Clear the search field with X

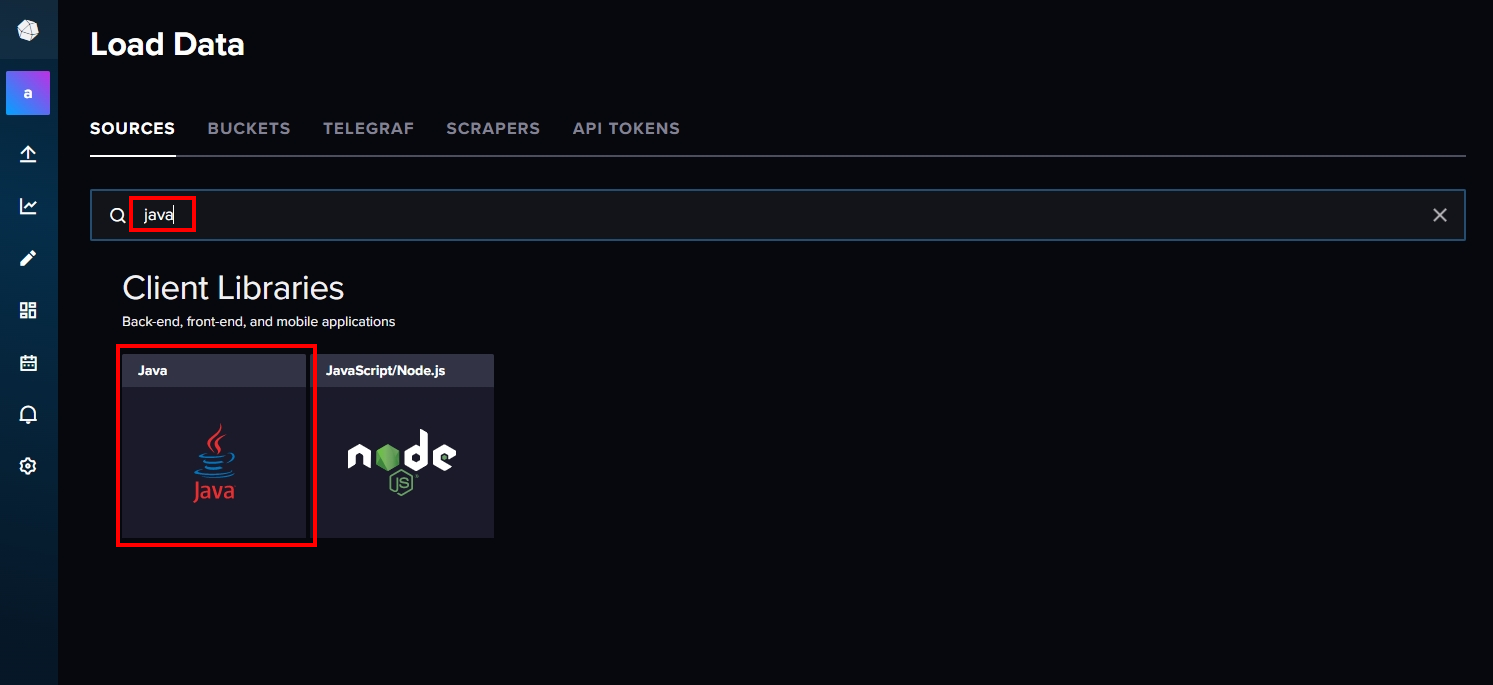pos(1440,215)
